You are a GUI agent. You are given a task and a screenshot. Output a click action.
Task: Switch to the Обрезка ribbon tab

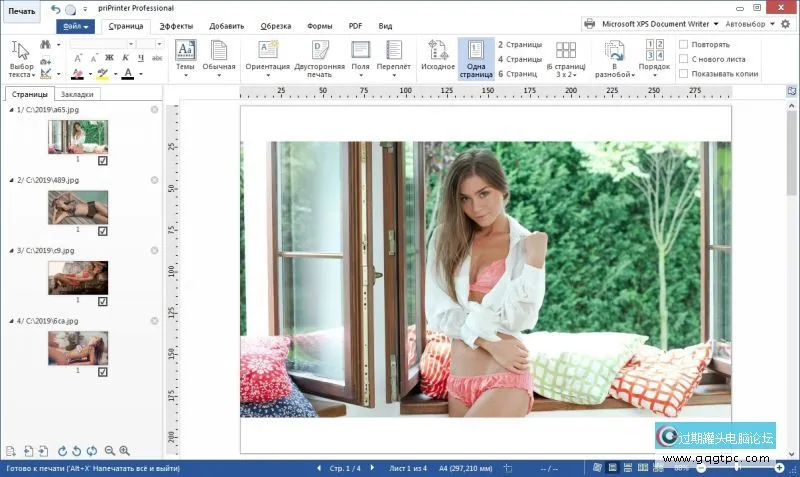(276, 26)
